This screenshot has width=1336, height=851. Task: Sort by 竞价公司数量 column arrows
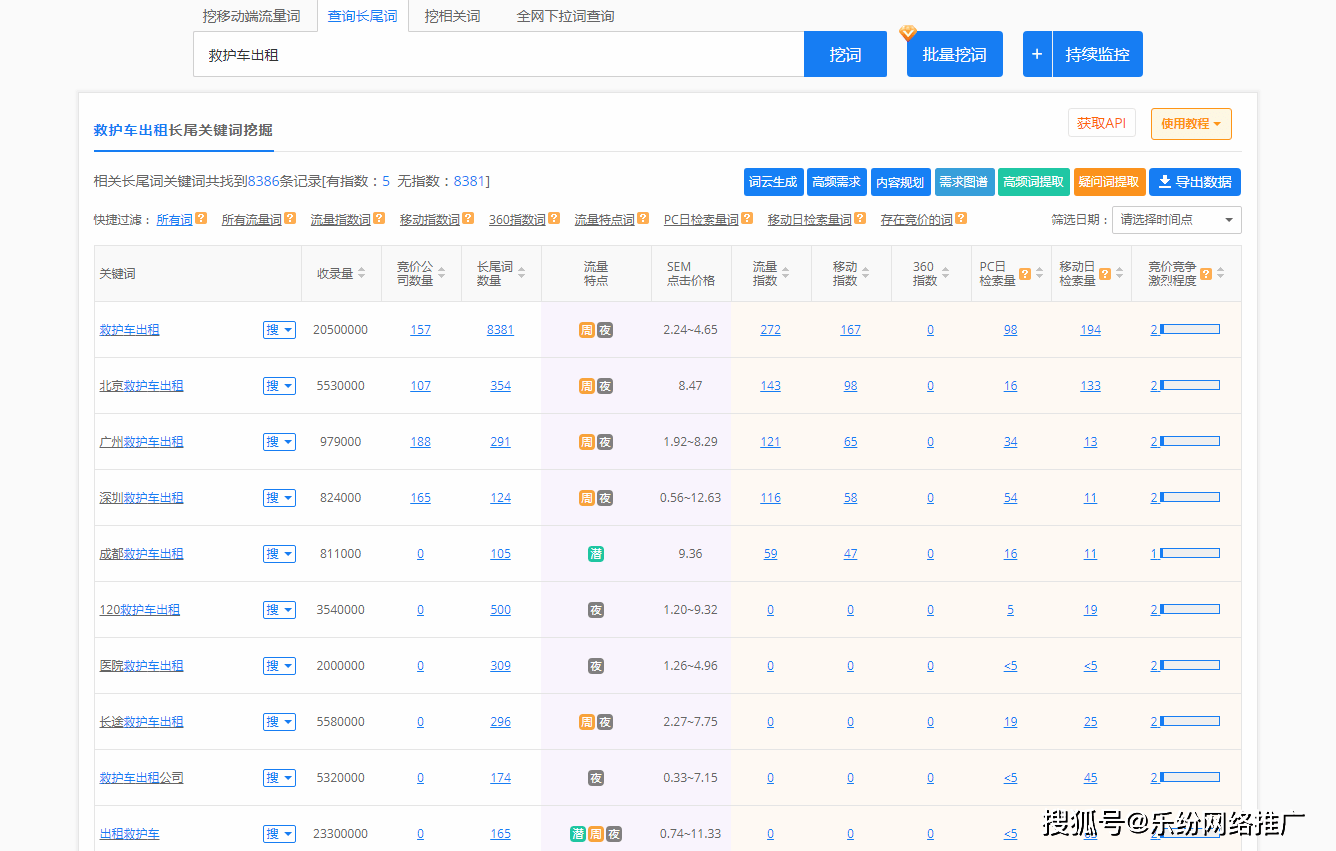(x=441, y=273)
